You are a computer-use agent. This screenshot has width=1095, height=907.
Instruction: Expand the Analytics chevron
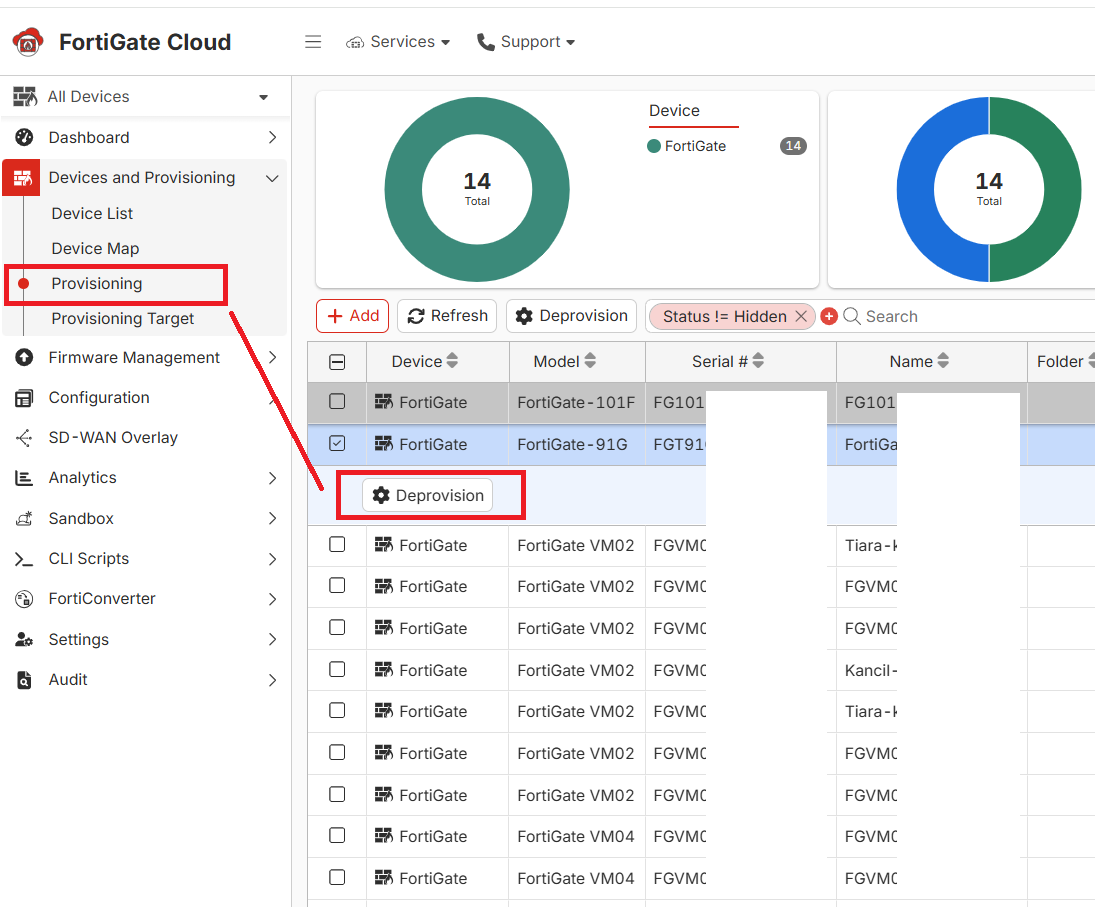coord(272,478)
